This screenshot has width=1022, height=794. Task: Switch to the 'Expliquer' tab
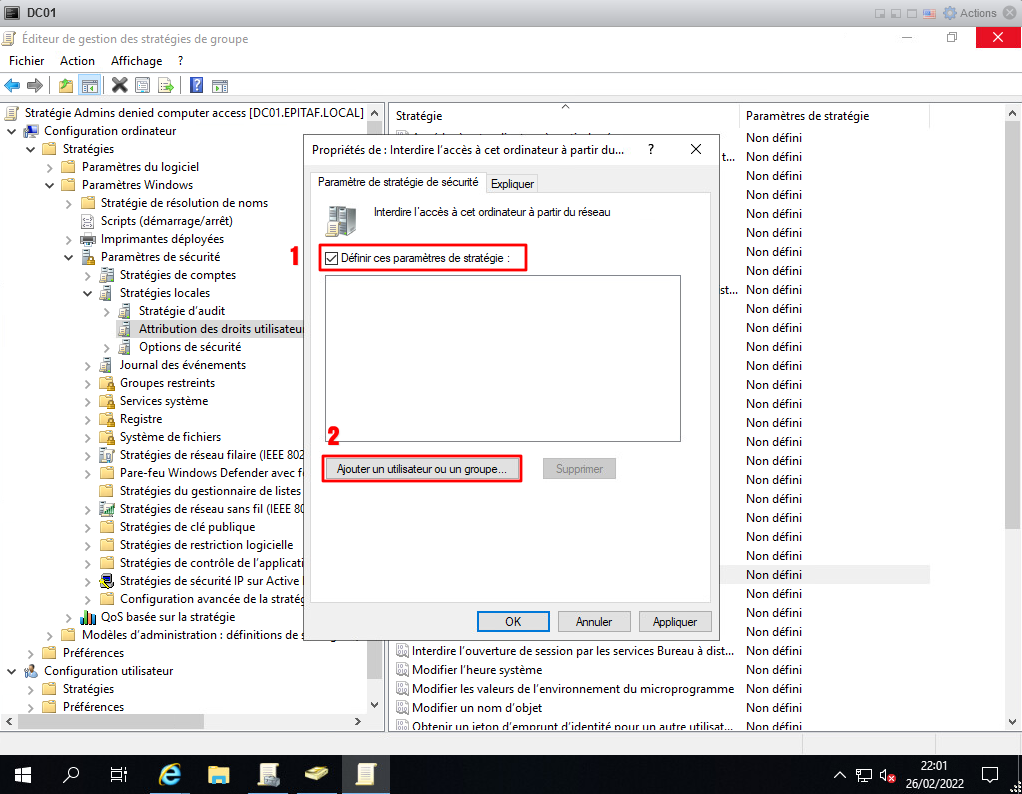point(512,183)
